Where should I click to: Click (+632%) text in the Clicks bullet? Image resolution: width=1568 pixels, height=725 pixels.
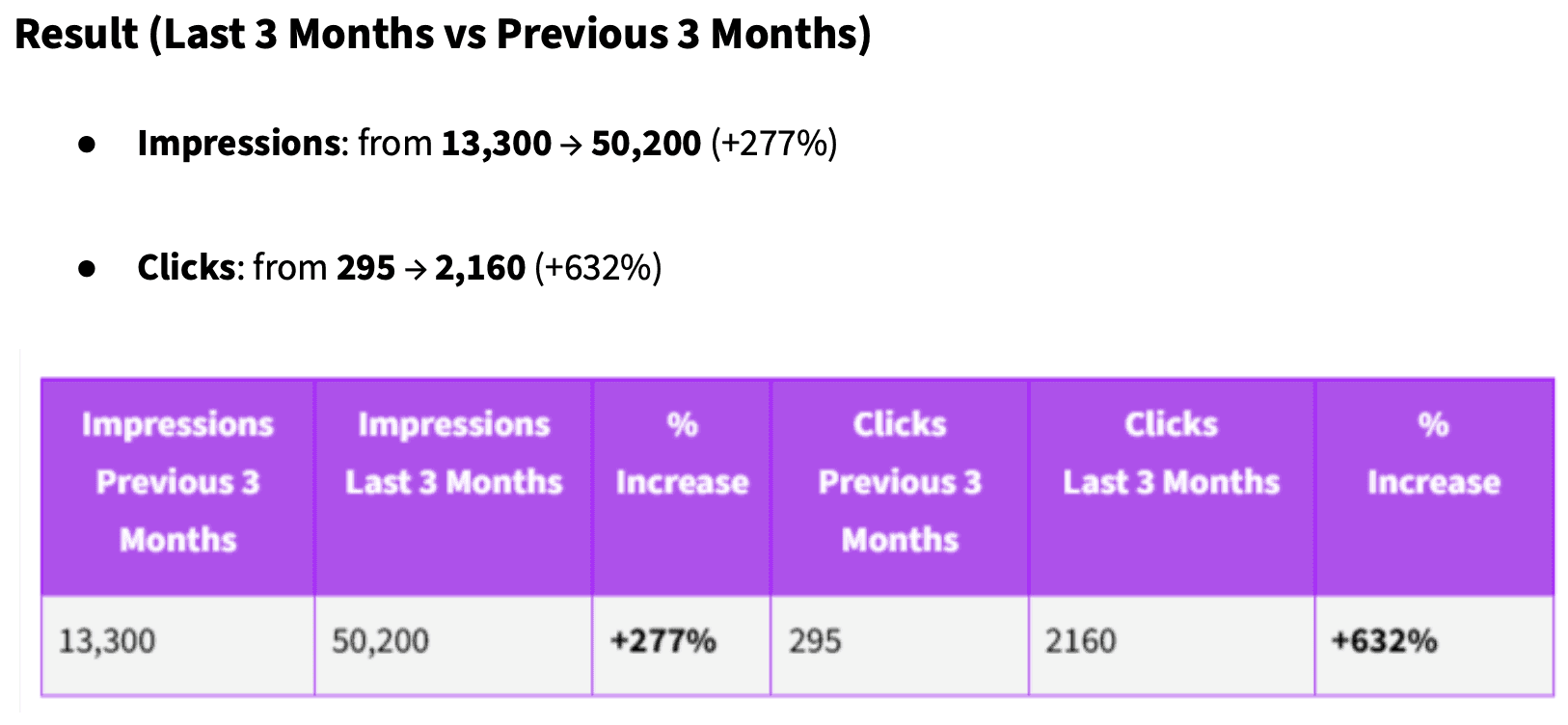[x=598, y=268]
